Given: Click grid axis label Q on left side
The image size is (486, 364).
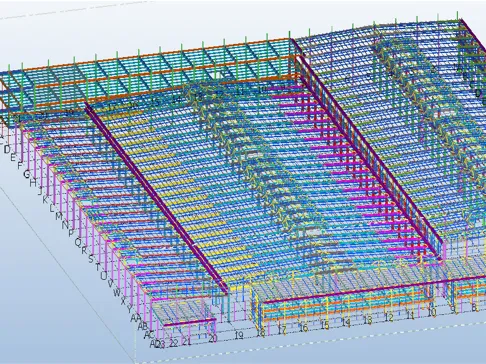Looking at the screenshot, I should point(78,242).
